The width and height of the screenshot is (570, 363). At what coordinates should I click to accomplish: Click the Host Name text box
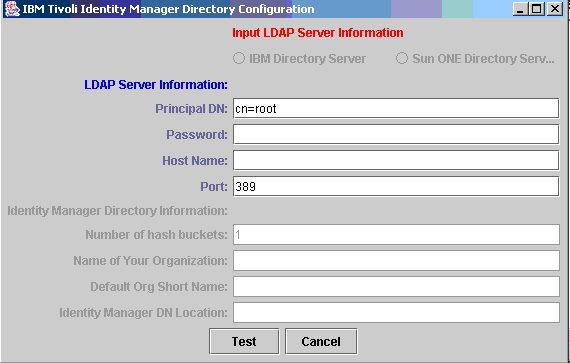pyautogui.click(x=396, y=160)
